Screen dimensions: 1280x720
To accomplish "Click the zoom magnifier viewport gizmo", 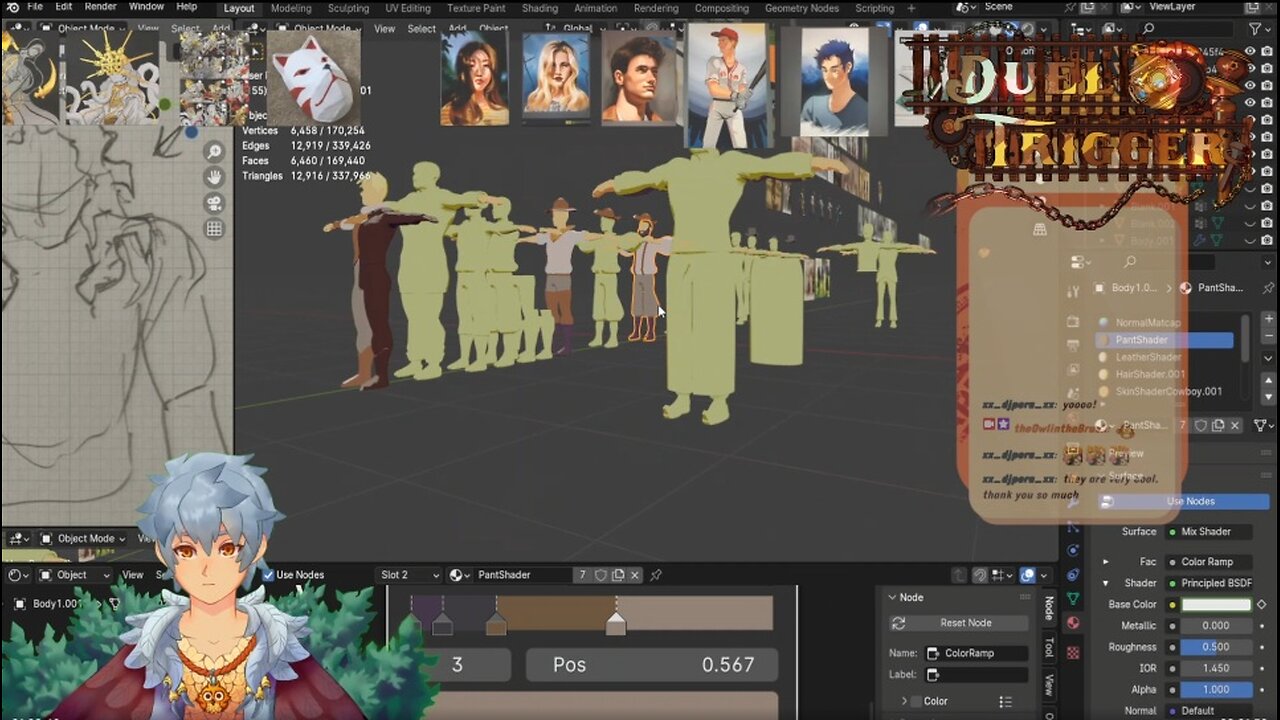I will 214,152.
